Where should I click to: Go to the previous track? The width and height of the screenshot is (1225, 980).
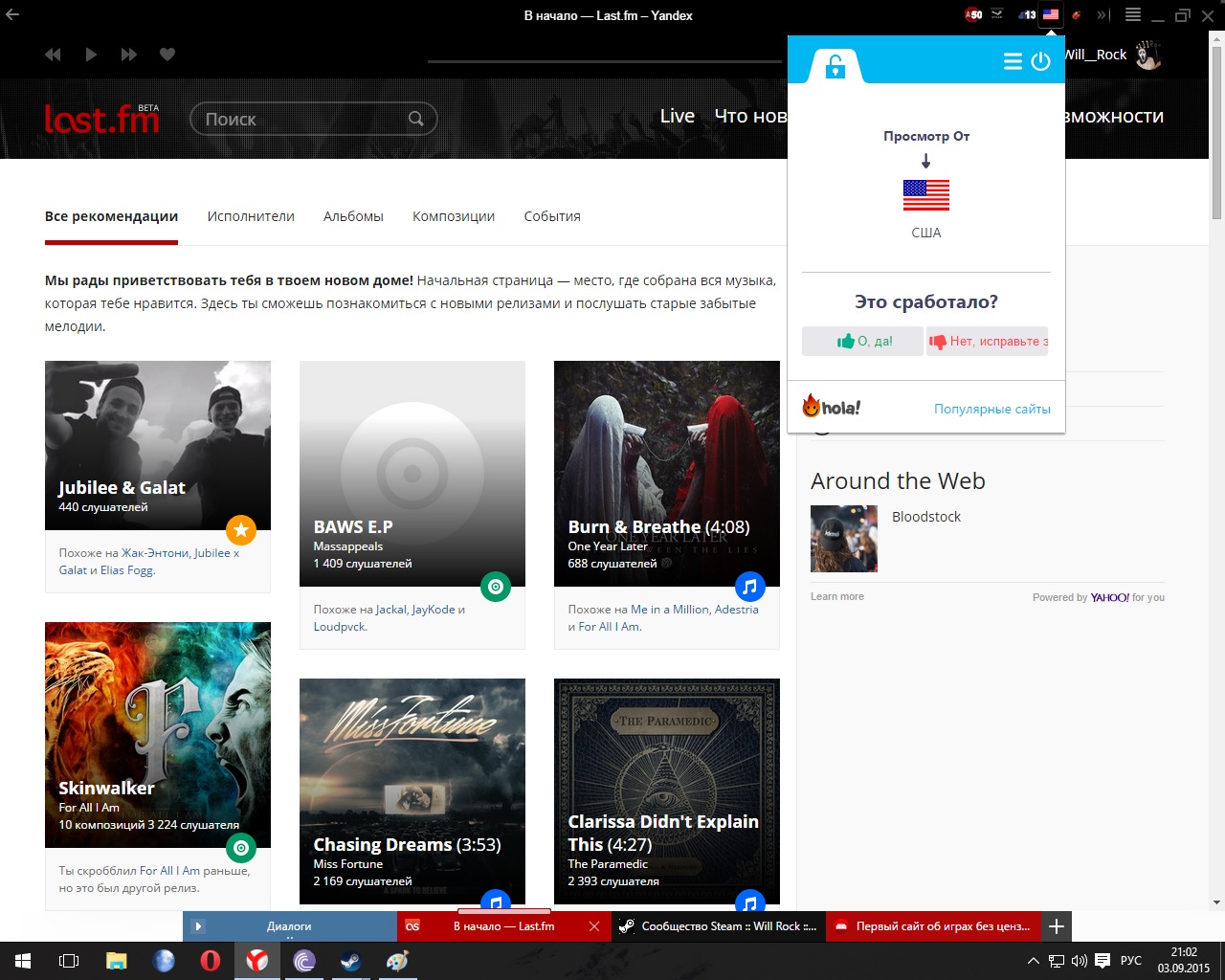(x=53, y=55)
